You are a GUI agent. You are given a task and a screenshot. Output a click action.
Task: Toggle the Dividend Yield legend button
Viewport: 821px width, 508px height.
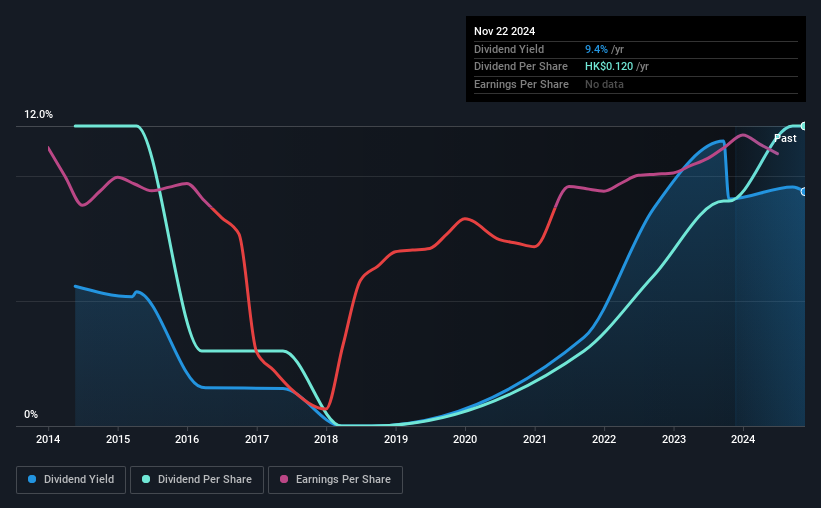pyautogui.click(x=71, y=480)
